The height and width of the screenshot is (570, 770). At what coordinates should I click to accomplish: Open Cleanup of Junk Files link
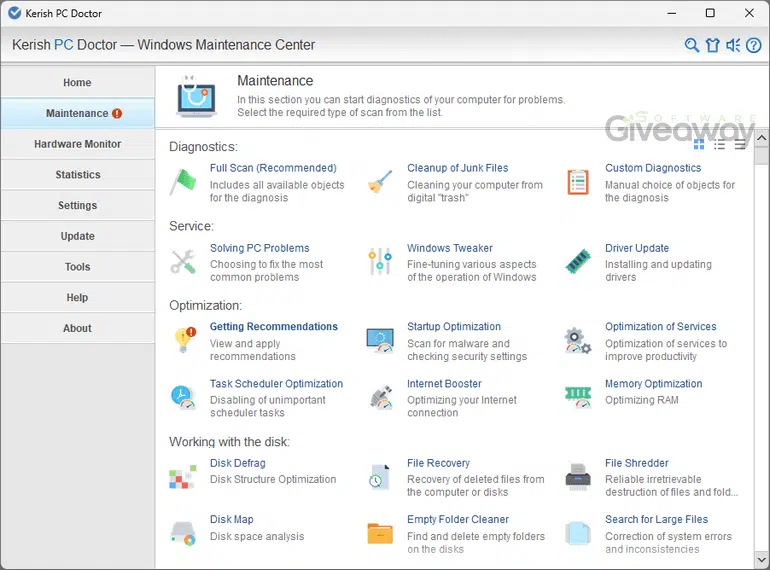[458, 168]
